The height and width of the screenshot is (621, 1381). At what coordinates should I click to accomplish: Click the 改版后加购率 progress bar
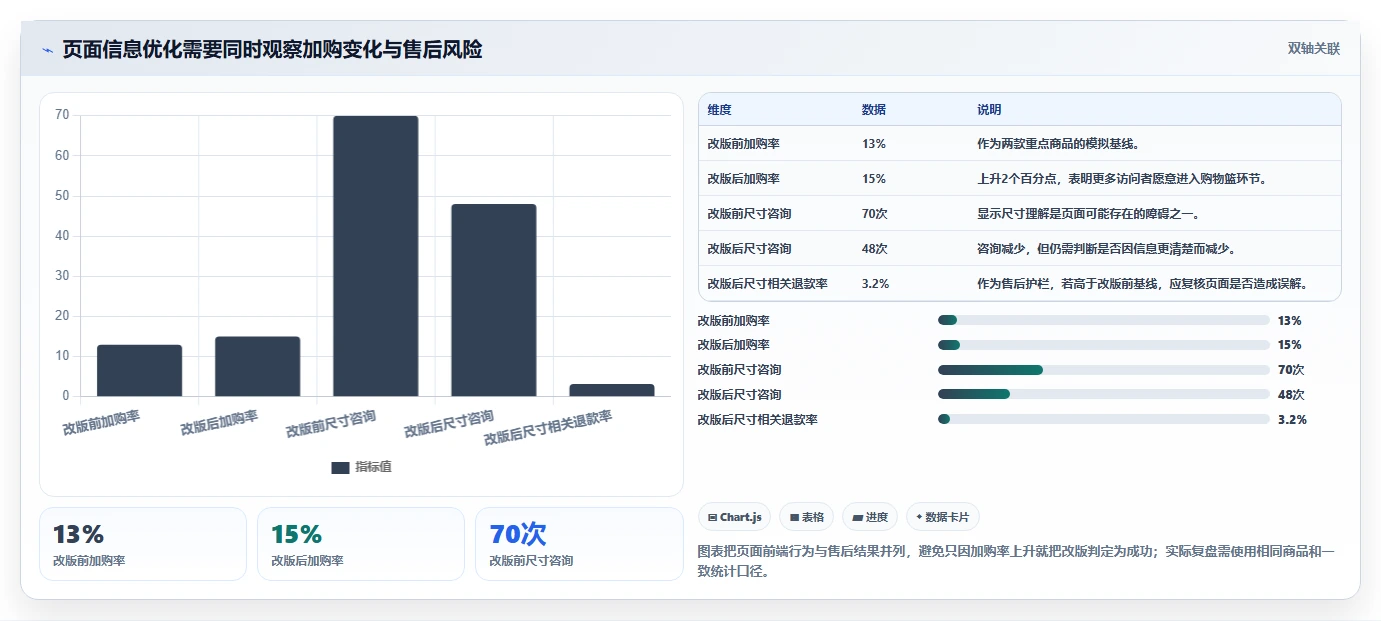tap(1103, 345)
